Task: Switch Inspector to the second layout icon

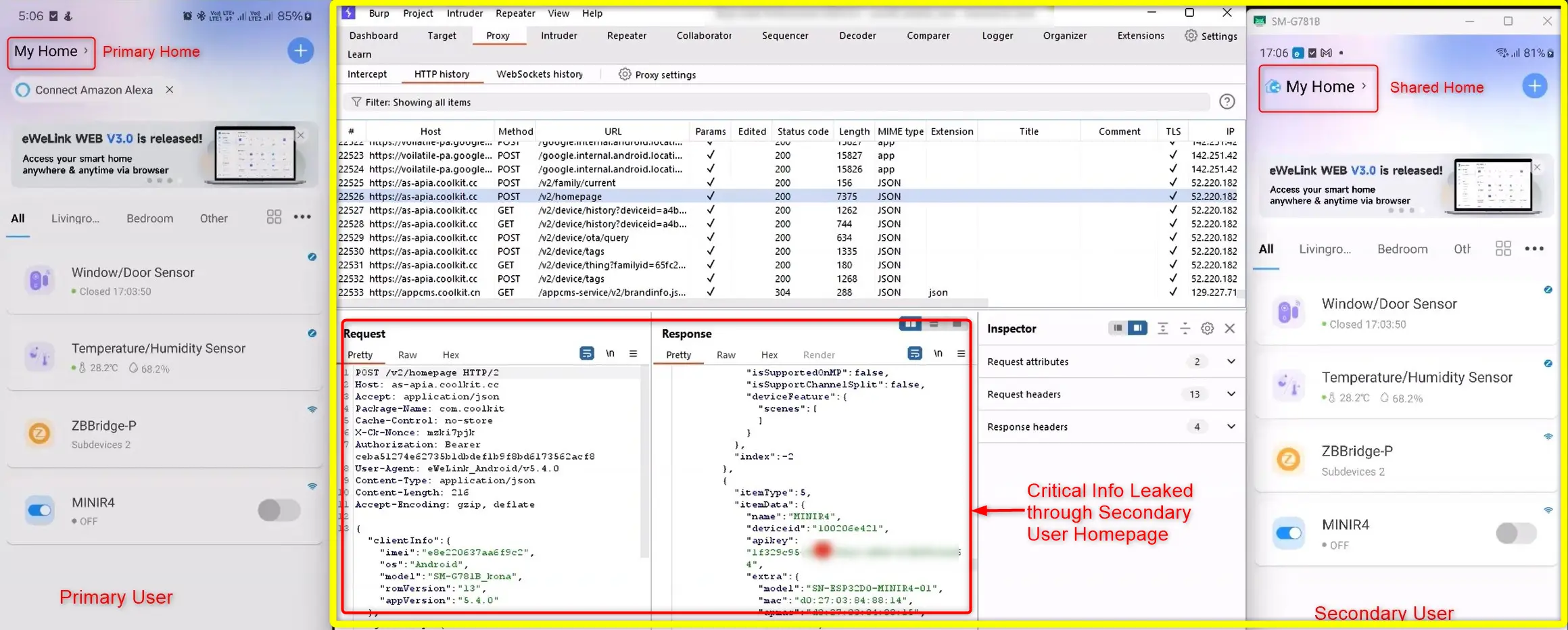Action: [1138, 328]
